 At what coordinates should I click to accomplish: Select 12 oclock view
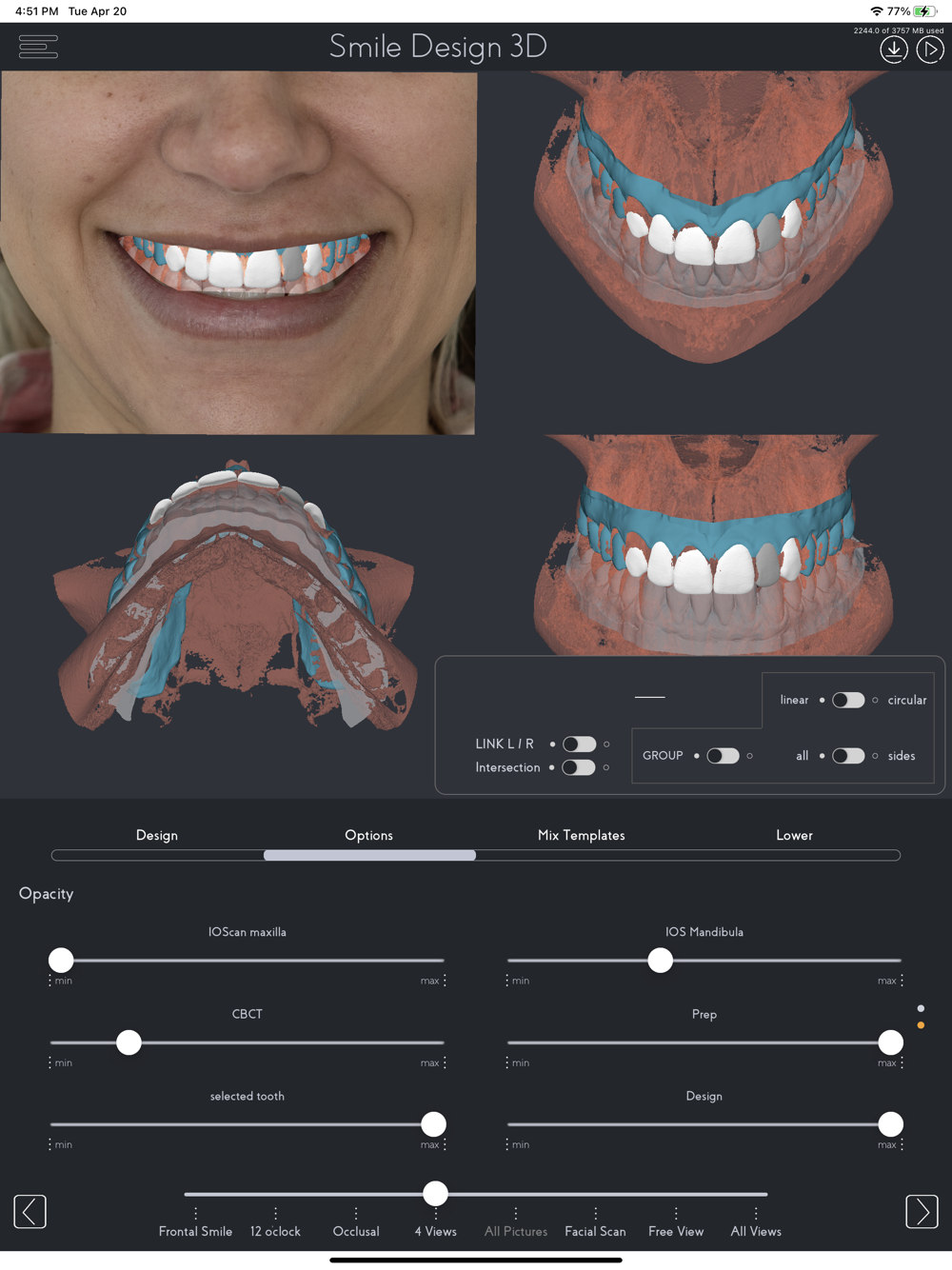275,1231
